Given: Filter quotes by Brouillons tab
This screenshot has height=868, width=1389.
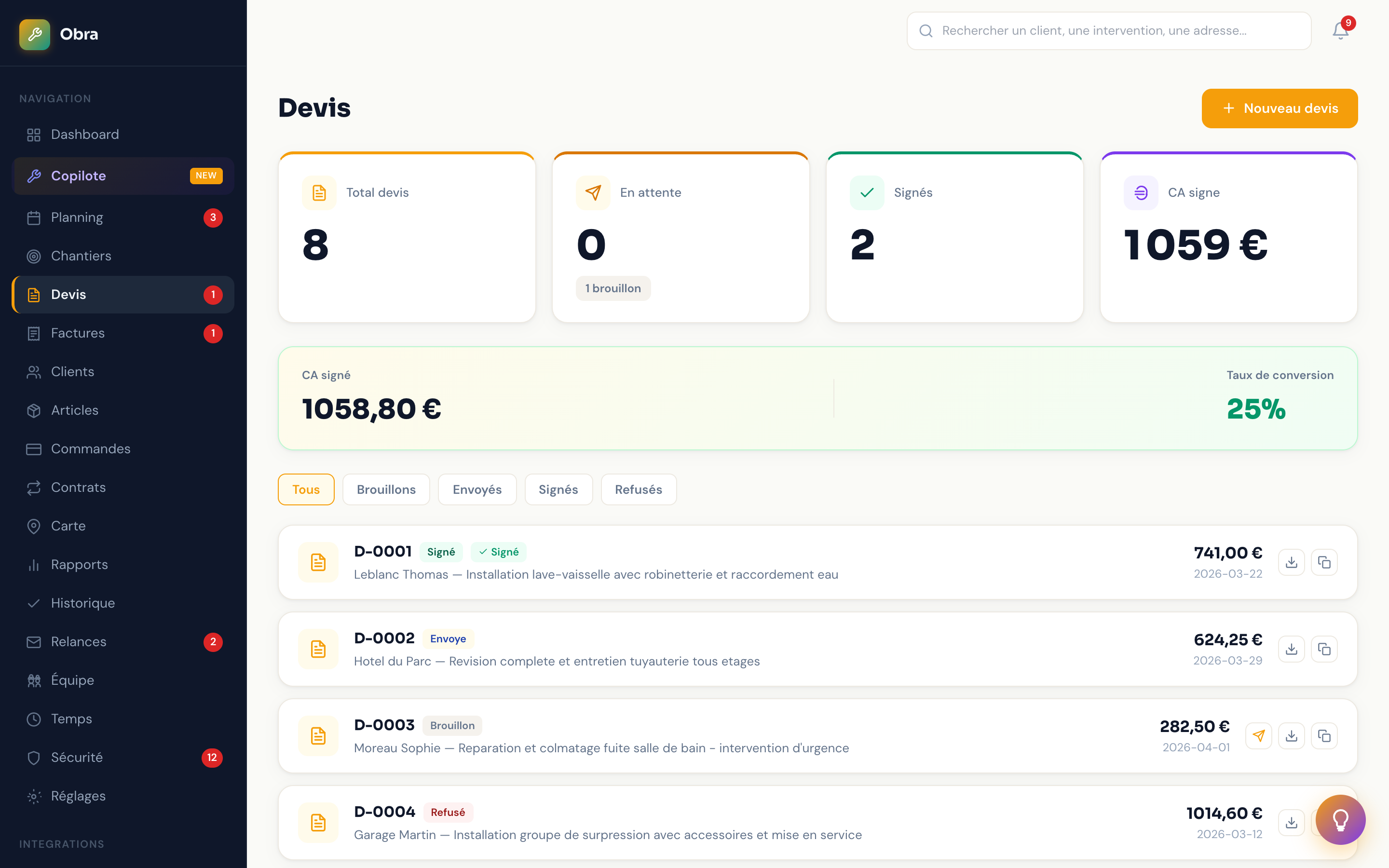Looking at the screenshot, I should 386,489.
